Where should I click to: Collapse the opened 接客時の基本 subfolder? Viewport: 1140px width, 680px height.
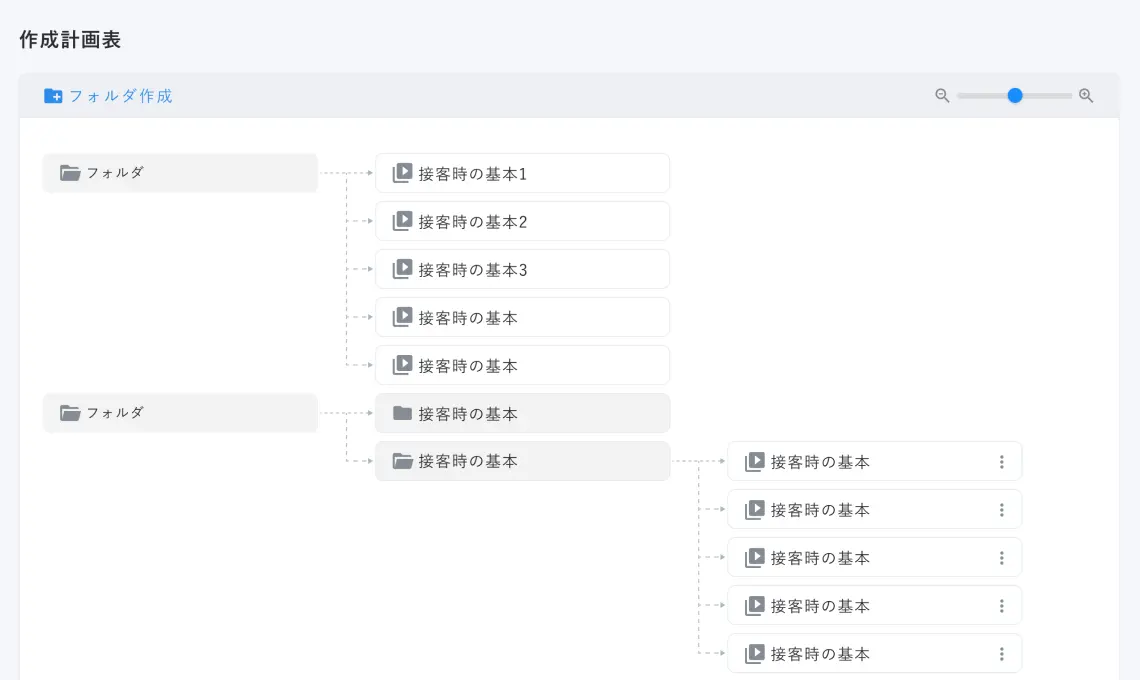coord(522,461)
